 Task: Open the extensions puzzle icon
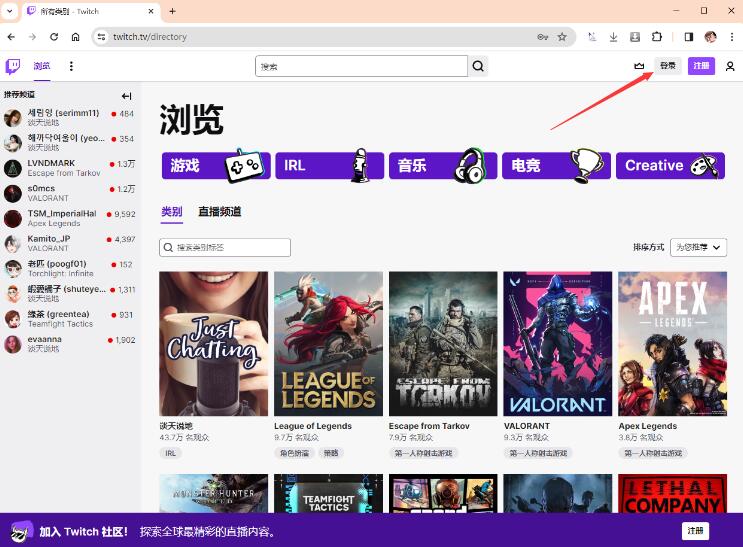tap(657, 36)
